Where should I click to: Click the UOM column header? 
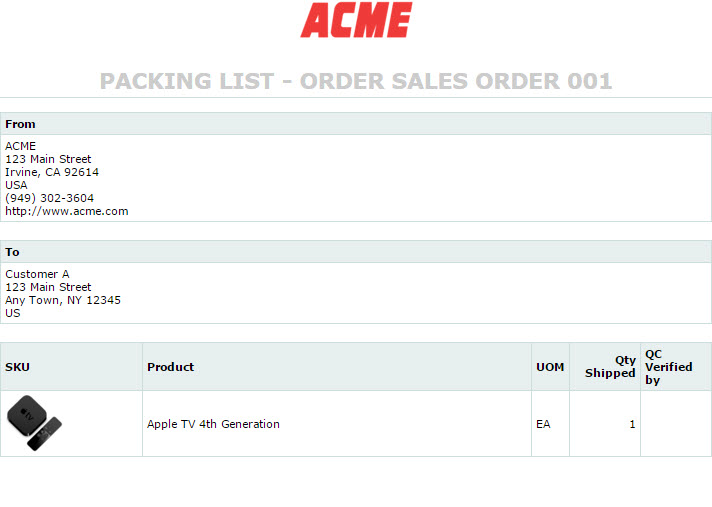550,367
